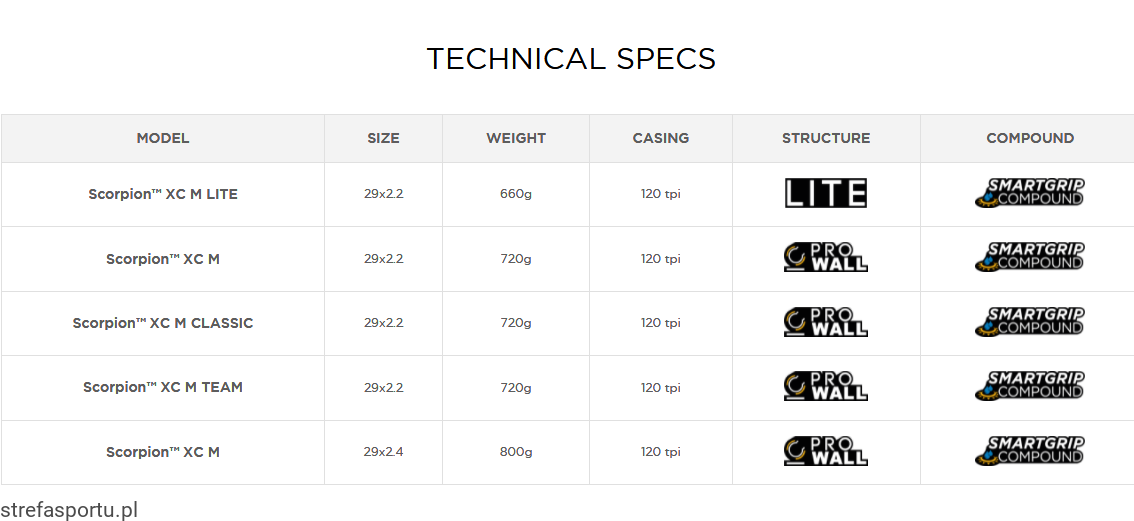Click ProWall logo in XC M TEAM row

pos(825,386)
